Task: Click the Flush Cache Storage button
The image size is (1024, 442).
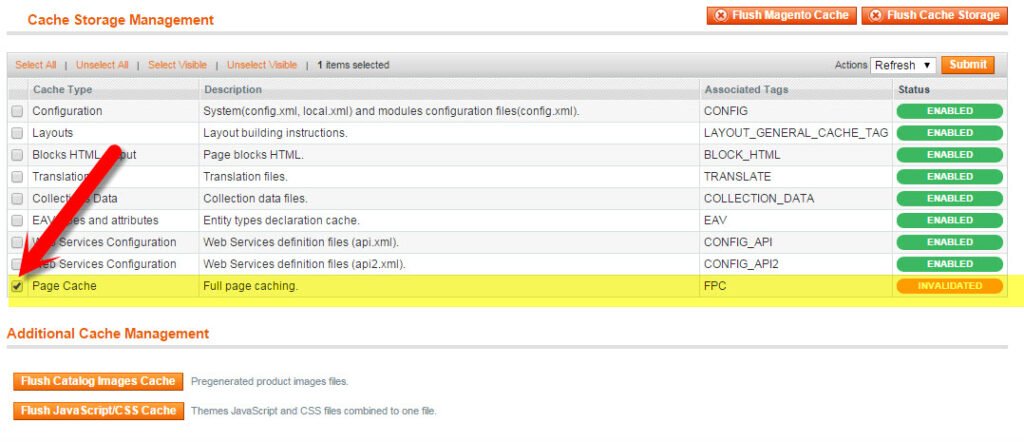Action: [934, 15]
